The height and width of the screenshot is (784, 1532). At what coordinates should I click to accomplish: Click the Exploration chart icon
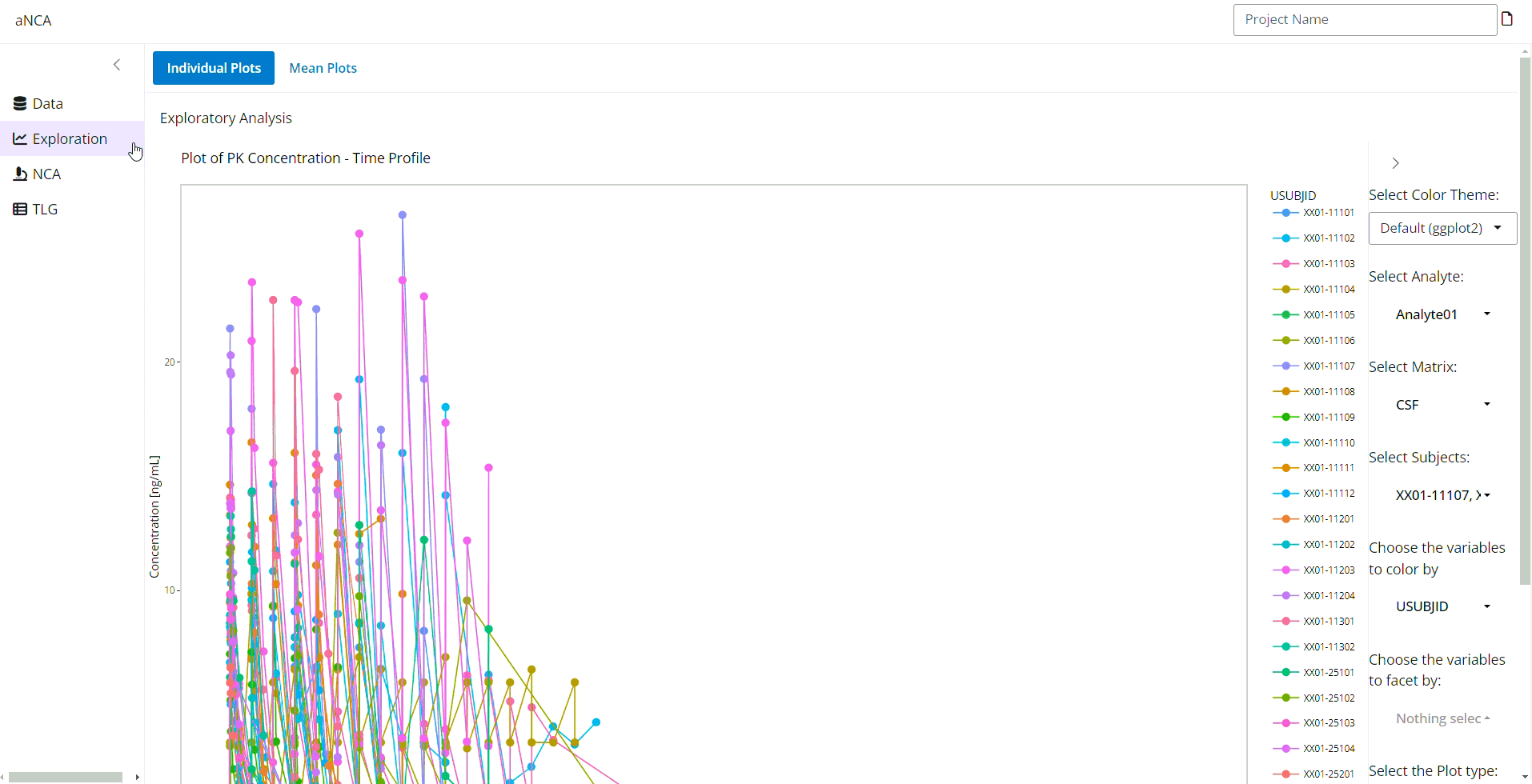tap(20, 138)
